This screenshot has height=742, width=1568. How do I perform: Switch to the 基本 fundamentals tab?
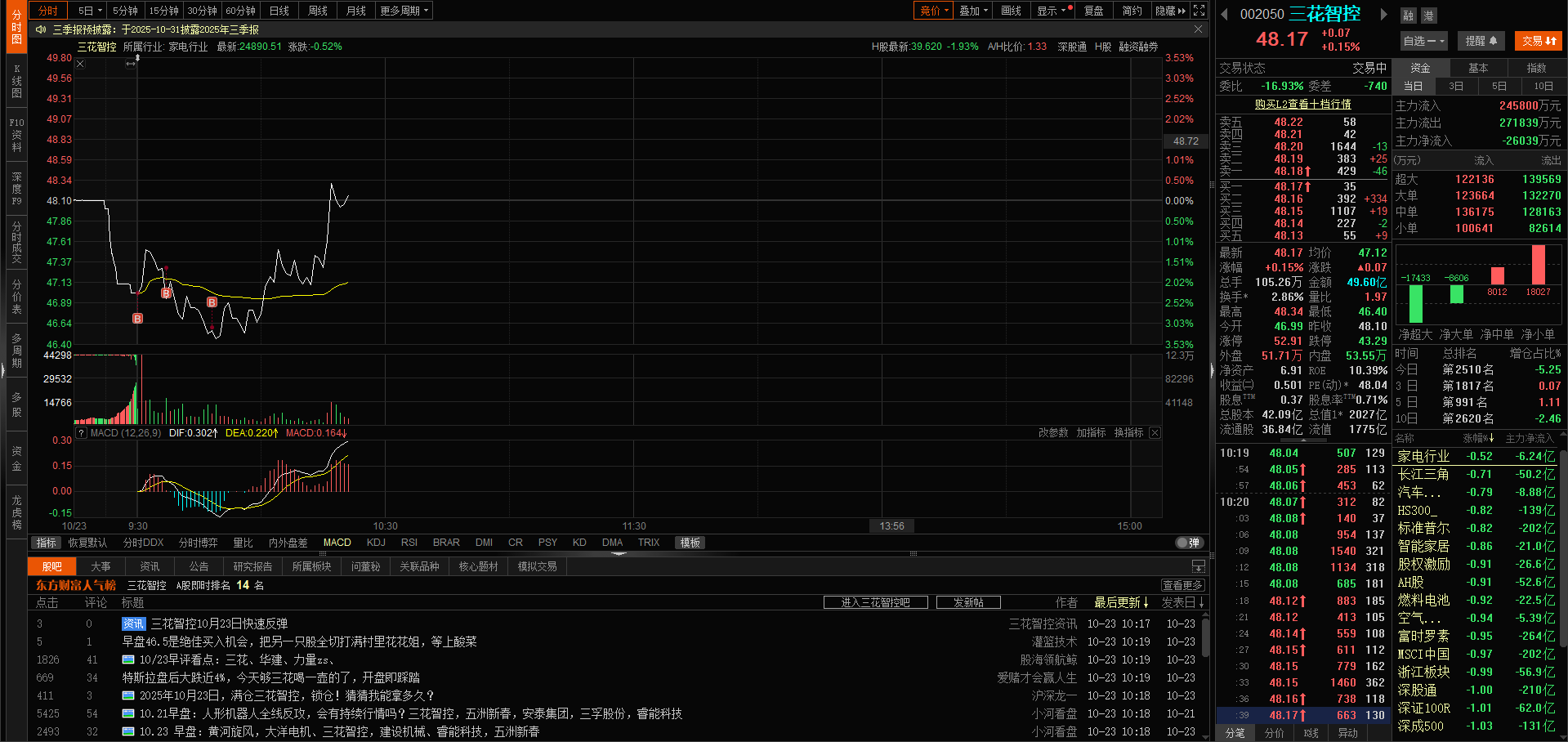pyautogui.click(x=1478, y=68)
